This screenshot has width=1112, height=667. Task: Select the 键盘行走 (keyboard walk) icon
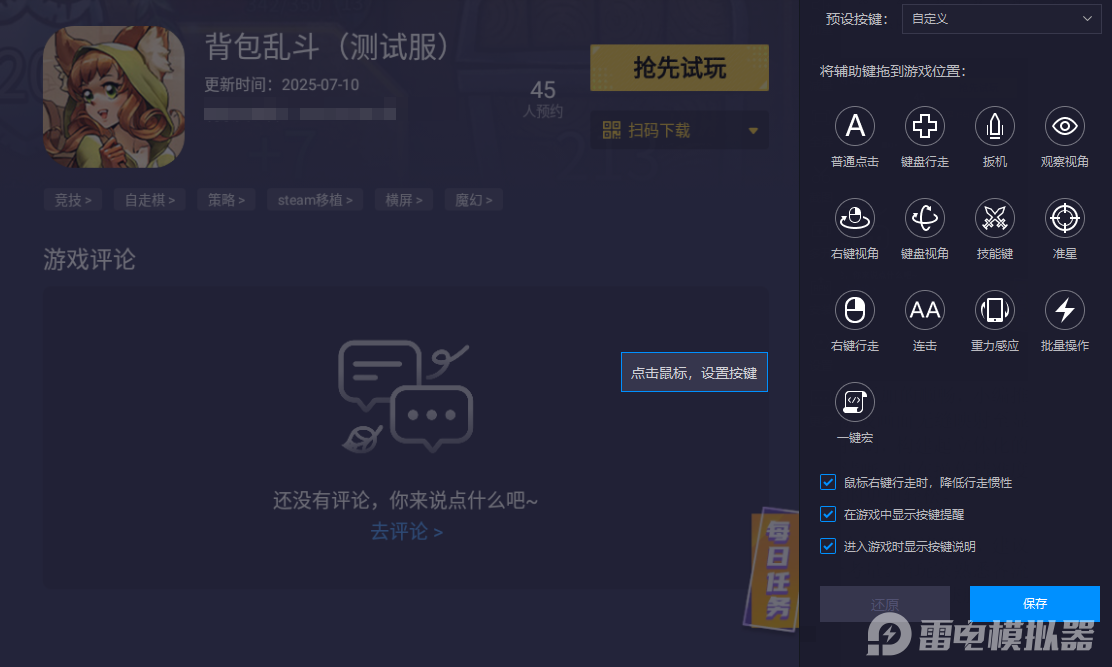pos(925,125)
